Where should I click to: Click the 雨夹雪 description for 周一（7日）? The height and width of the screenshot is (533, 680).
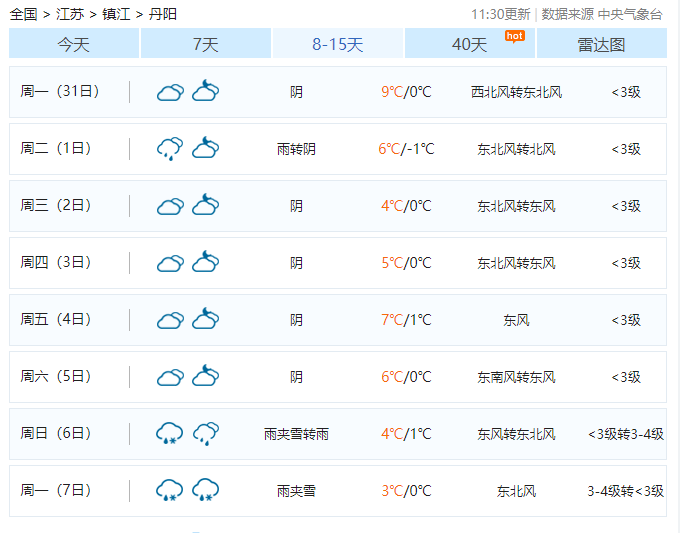tap(296, 491)
